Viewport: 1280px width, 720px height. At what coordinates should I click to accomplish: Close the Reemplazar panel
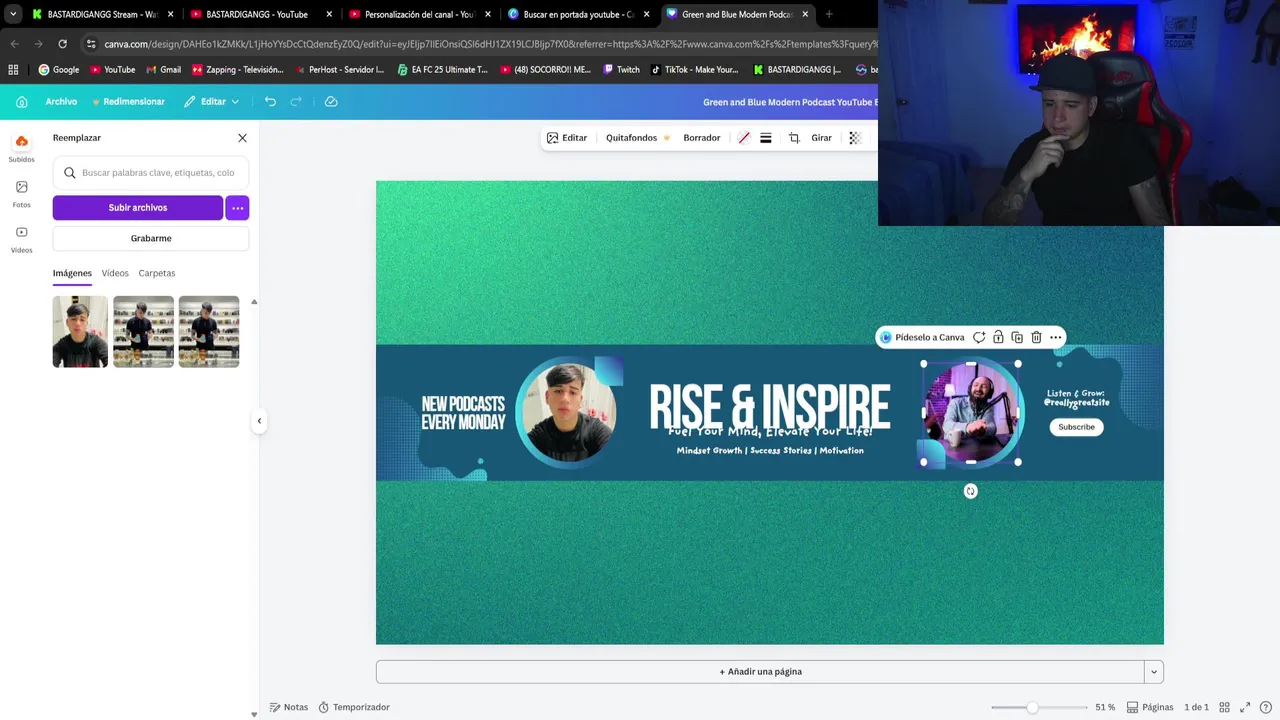coord(242,138)
